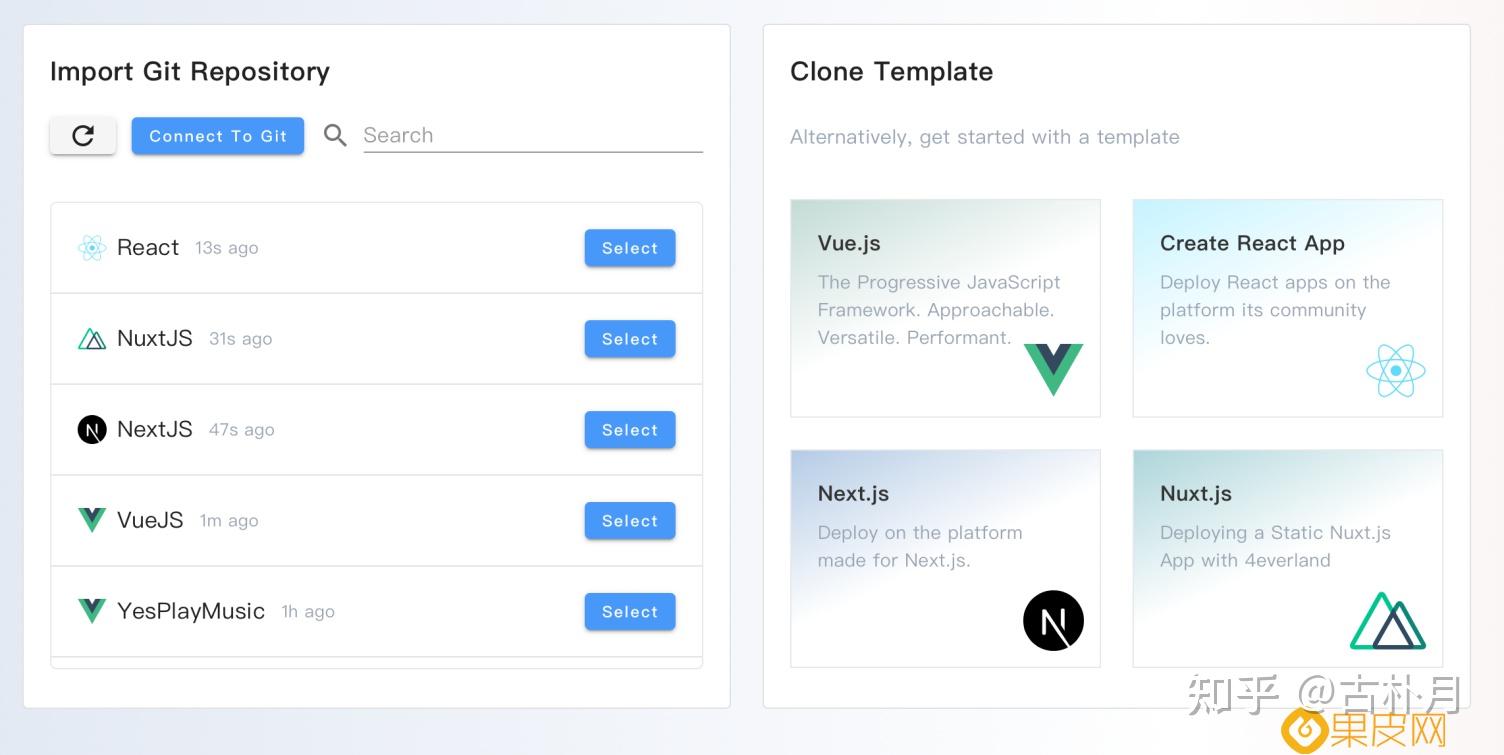
Task: Click the Vue logo on Vue.js template
Action: 1053,368
